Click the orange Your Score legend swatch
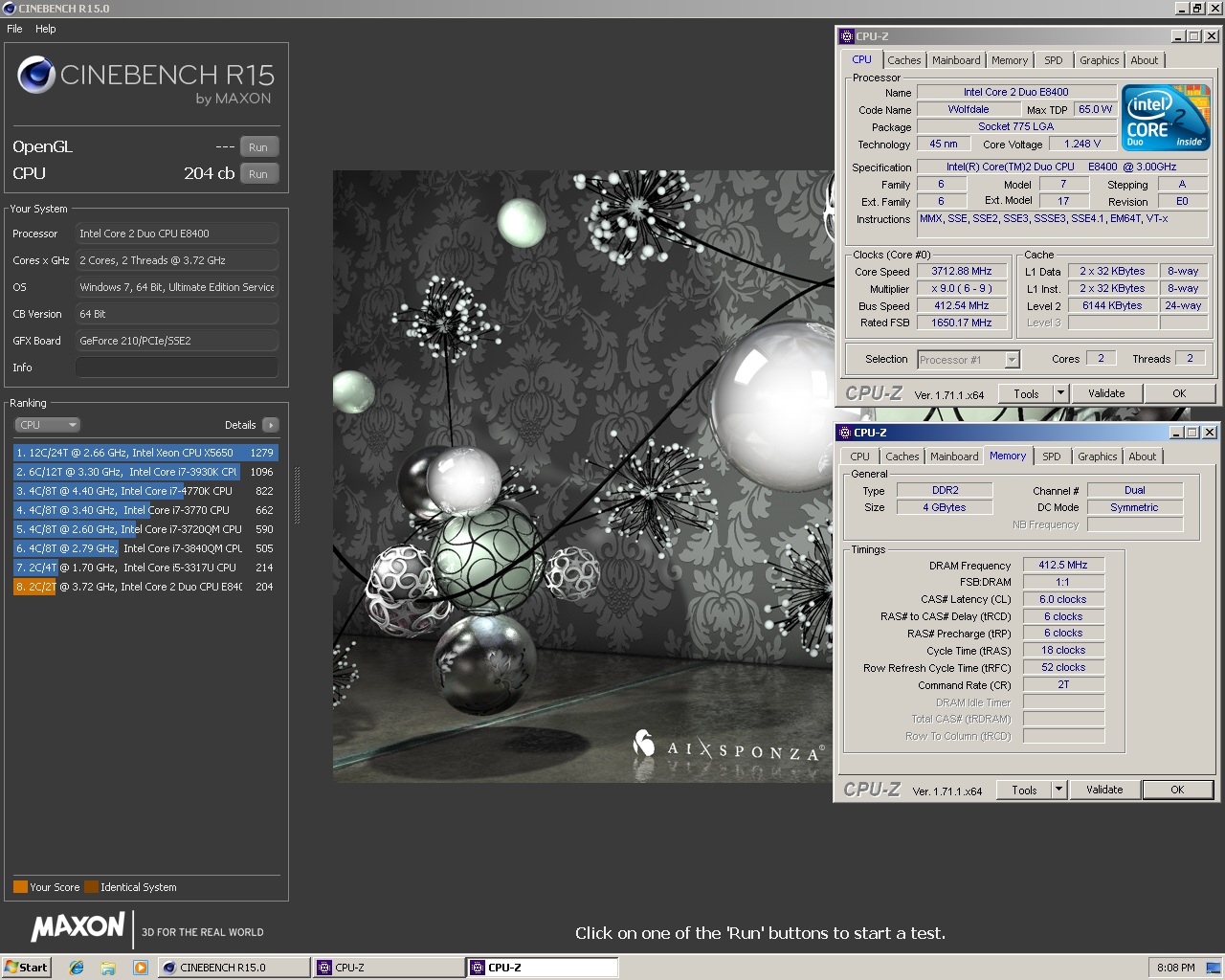 [20, 887]
